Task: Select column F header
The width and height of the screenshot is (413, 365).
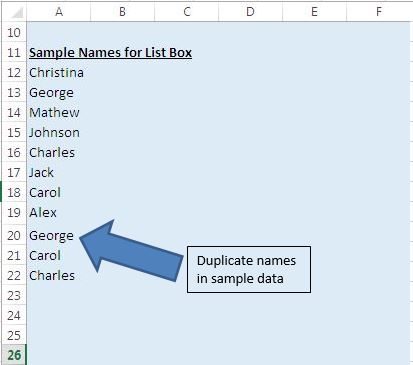Action: coord(379,12)
